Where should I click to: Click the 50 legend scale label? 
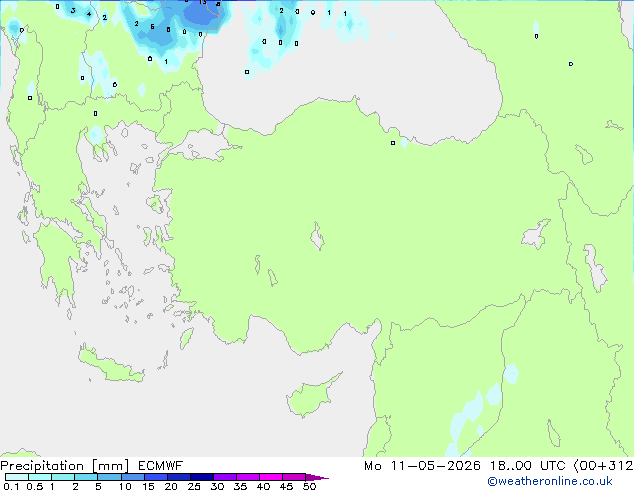pyautogui.click(x=309, y=486)
